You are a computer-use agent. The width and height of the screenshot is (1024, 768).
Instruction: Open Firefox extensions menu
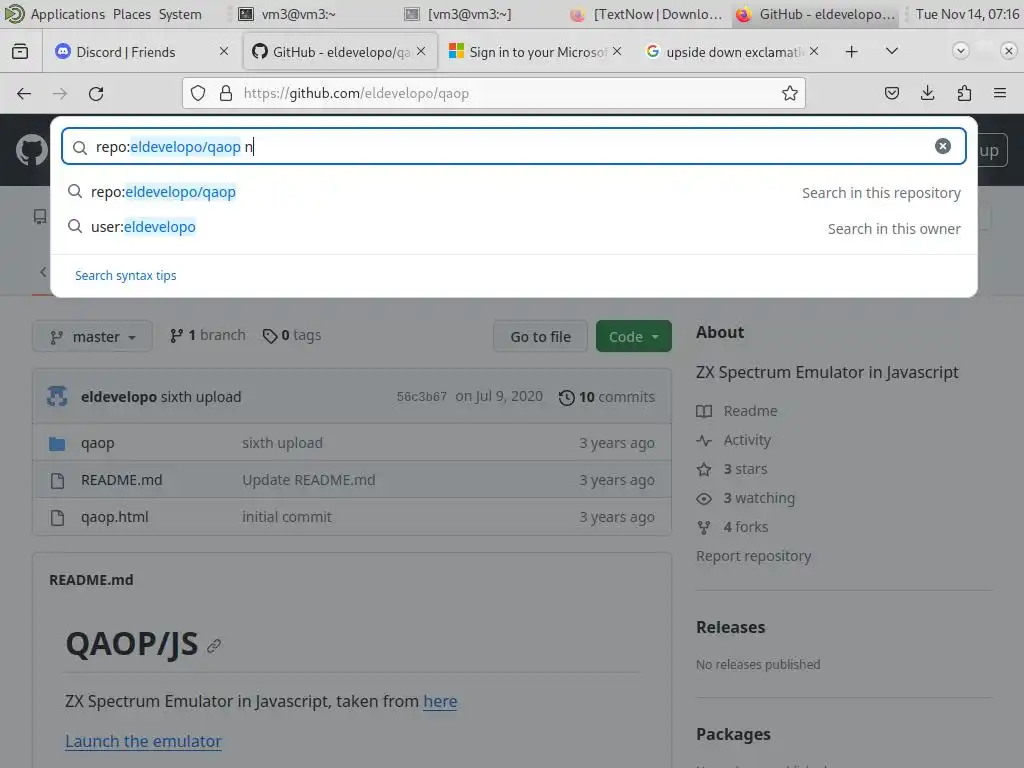coord(964,93)
